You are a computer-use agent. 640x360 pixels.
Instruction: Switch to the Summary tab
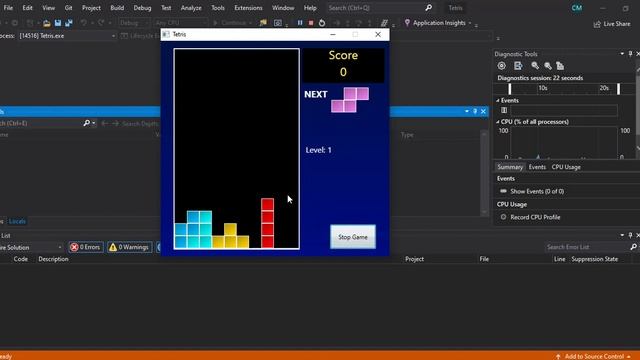510,167
